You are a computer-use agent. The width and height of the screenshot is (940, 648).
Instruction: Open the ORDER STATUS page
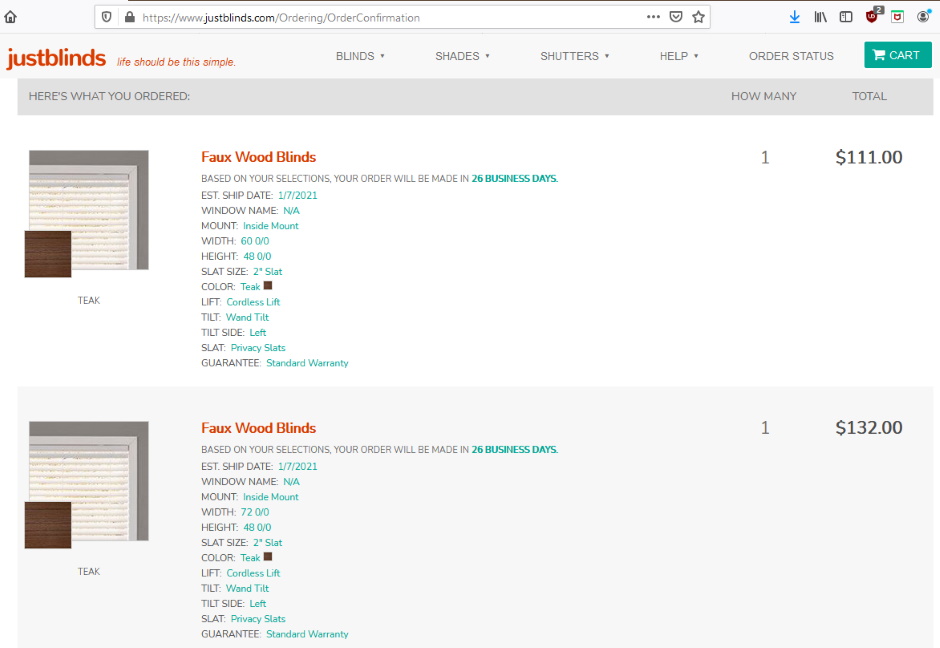tap(791, 56)
